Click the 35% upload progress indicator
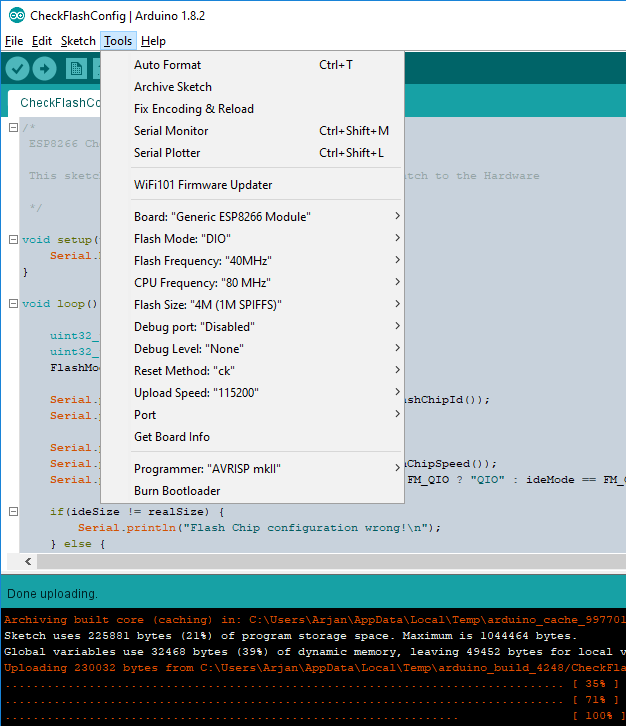Image resolution: width=626 pixels, height=726 pixels. pyautogui.click(x=595, y=683)
